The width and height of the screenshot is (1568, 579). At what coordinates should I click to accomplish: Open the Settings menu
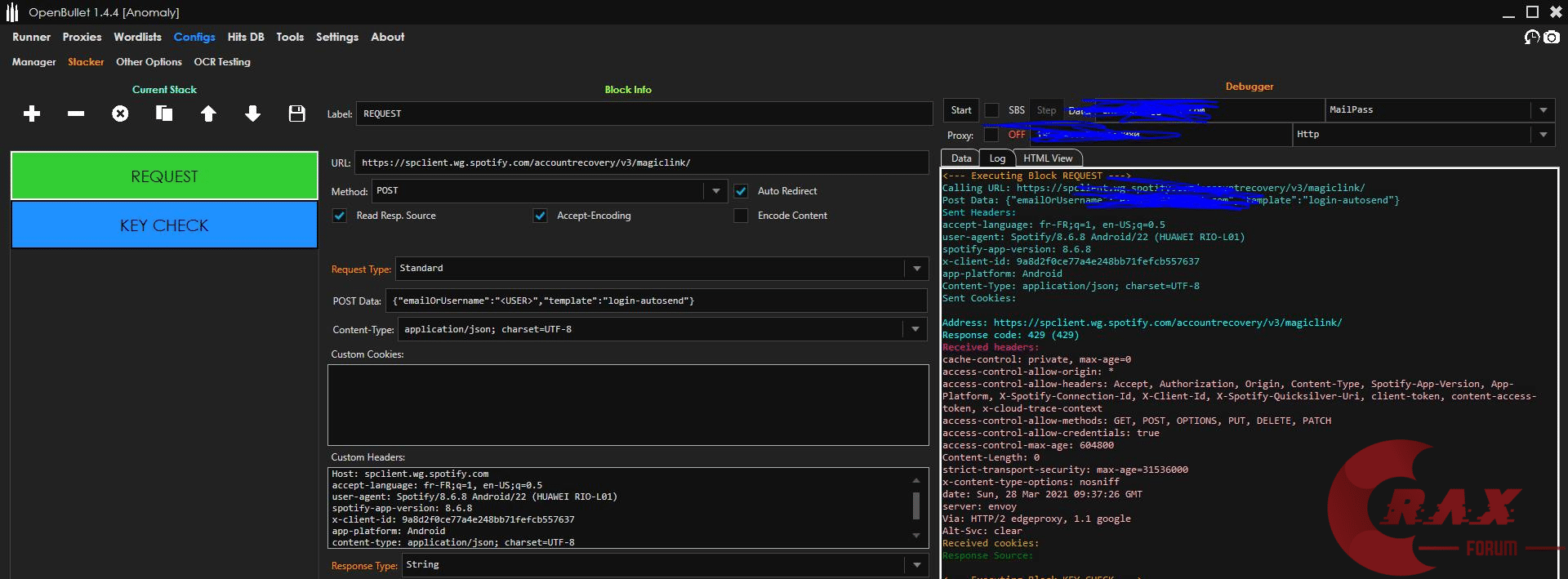tap(336, 37)
